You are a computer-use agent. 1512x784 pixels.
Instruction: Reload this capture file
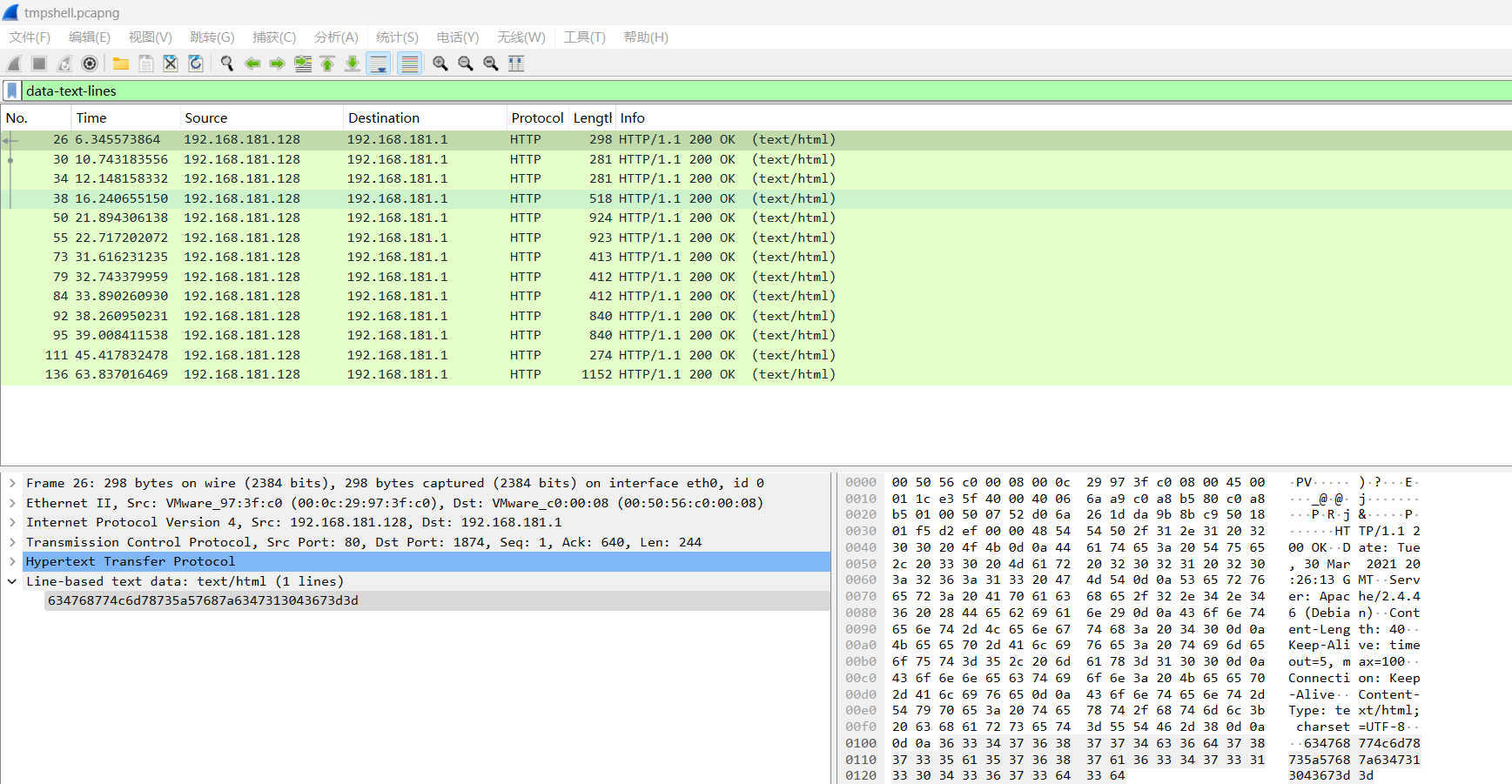coord(196,64)
